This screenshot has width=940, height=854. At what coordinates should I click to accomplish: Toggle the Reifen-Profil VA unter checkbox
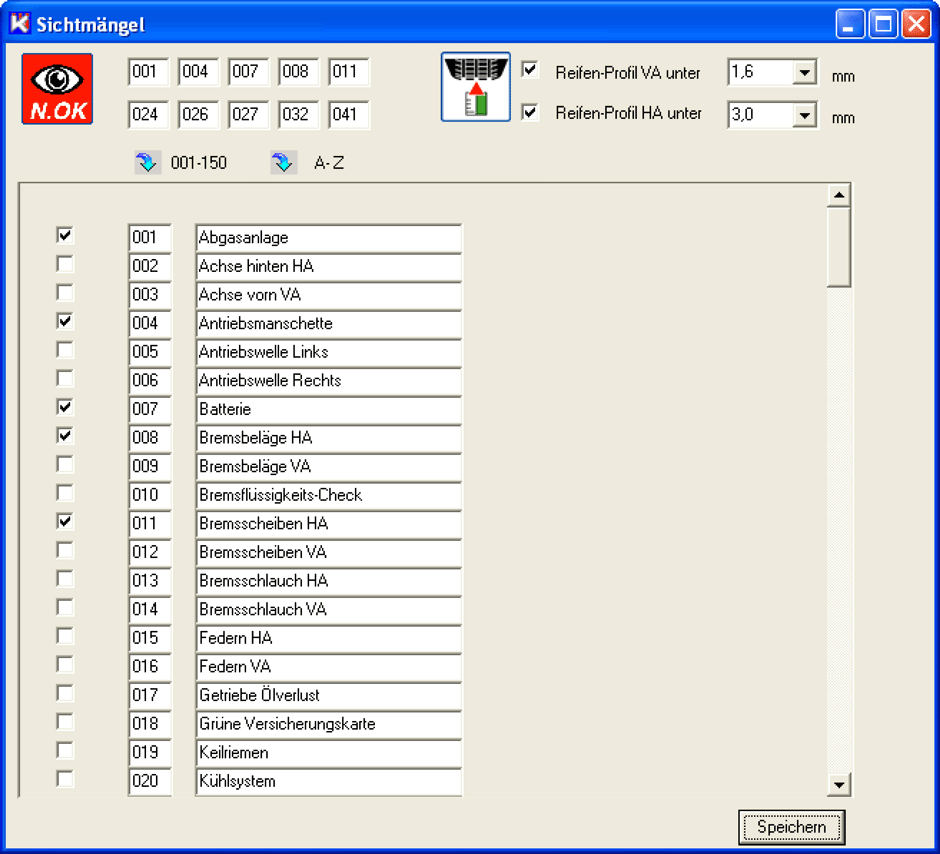531,71
